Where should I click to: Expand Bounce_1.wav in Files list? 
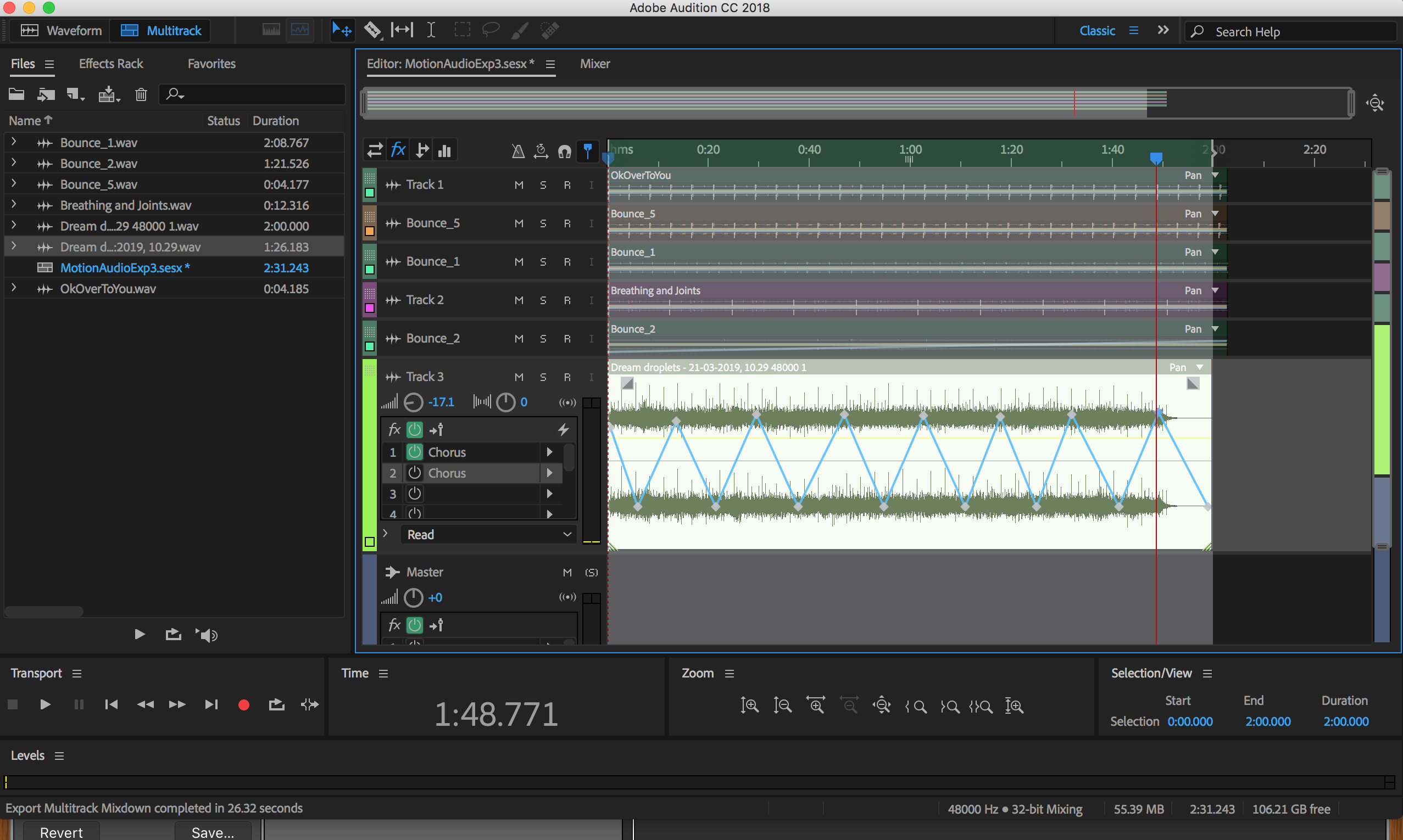click(14, 142)
